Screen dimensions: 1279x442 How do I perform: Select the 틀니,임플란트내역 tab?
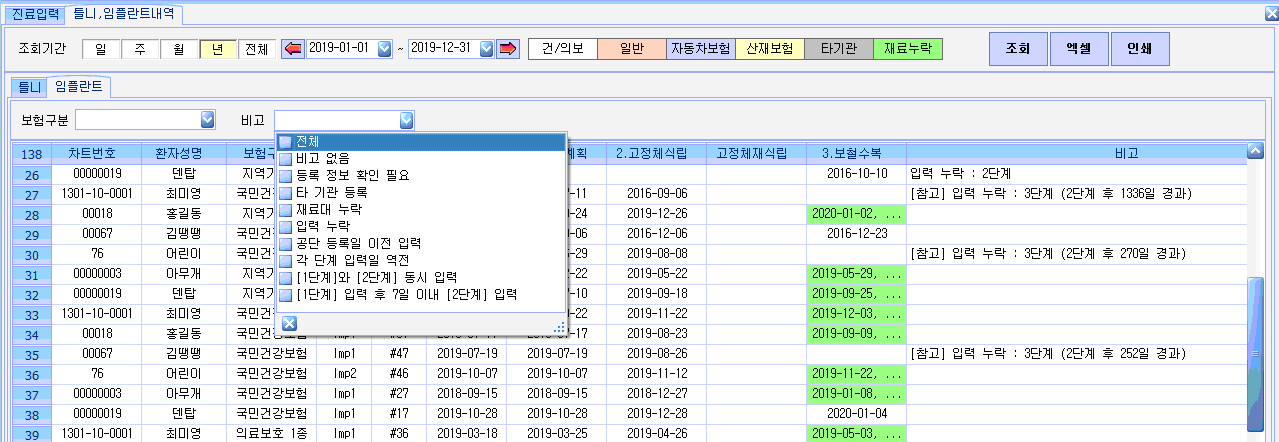(x=125, y=14)
